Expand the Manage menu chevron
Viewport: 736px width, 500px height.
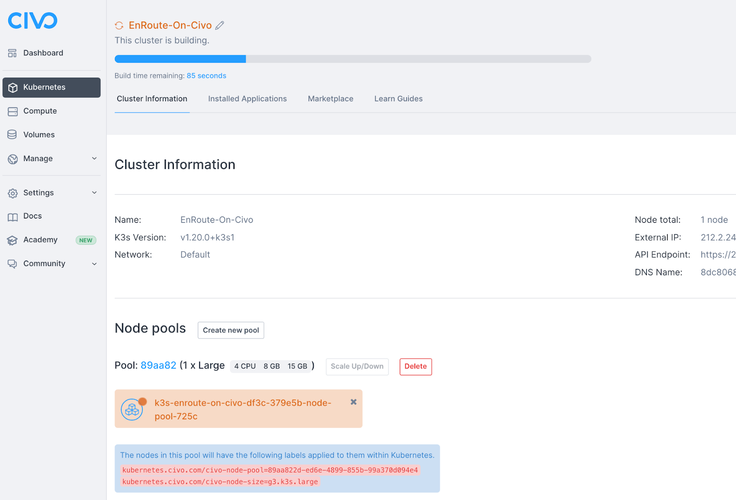(94, 158)
